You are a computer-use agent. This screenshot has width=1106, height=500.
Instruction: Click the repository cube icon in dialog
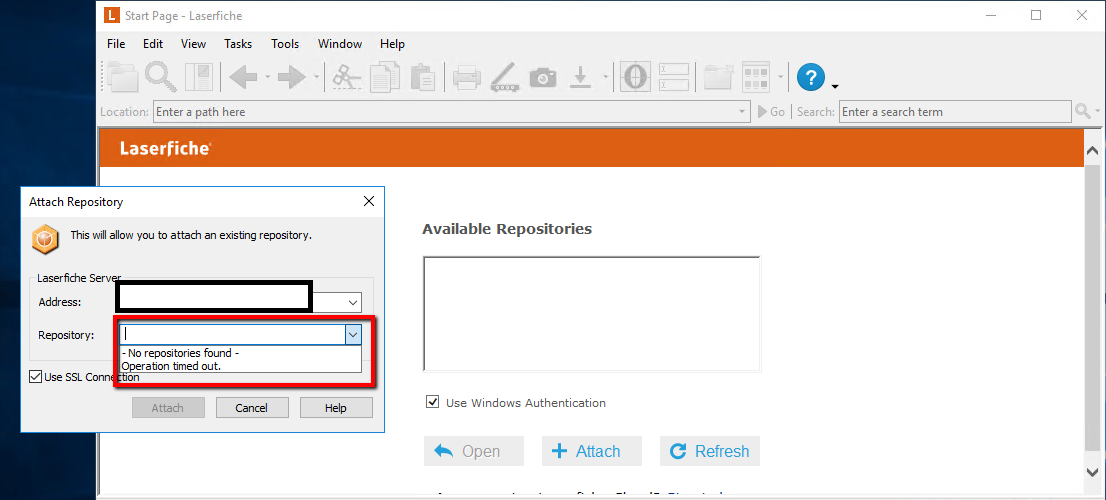click(x=46, y=238)
